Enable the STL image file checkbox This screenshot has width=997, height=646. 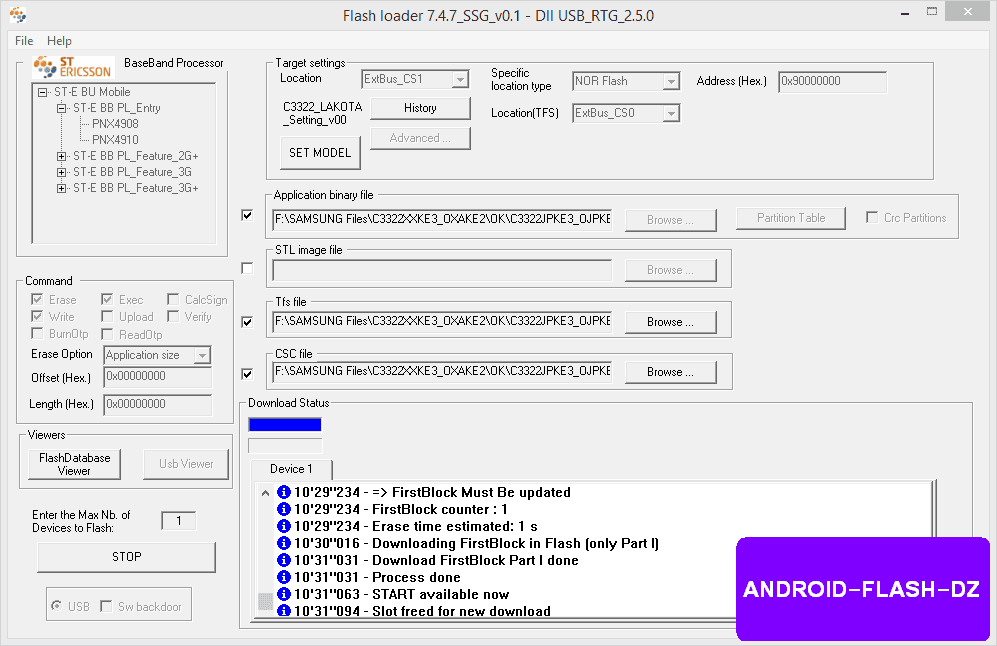pyautogui.click(x=246, y=267)
